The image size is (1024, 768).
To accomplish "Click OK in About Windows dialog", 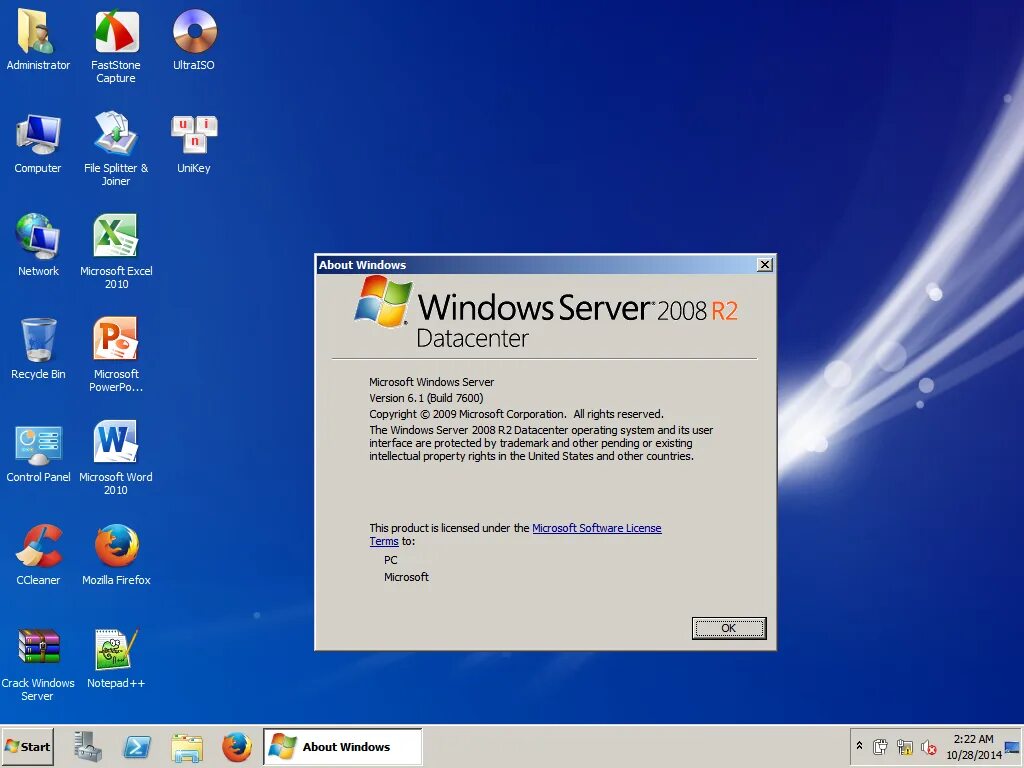I will click(x=729, y=628).
